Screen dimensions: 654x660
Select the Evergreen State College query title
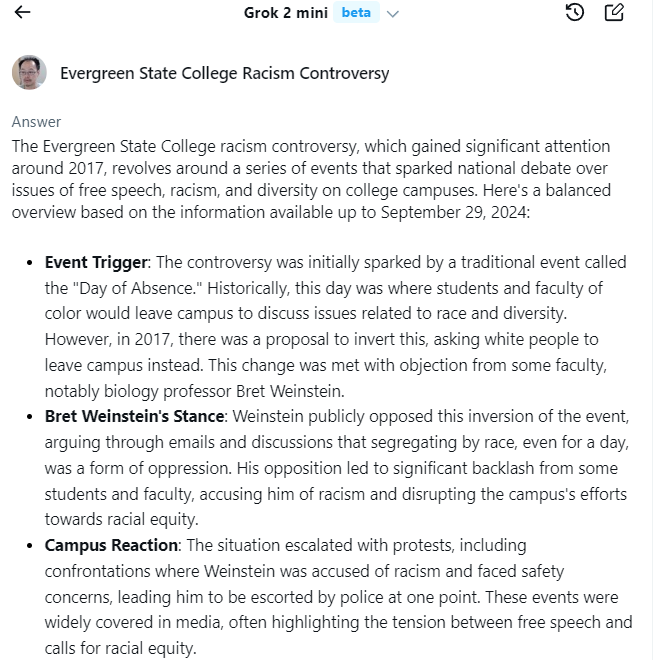(224, 73)
